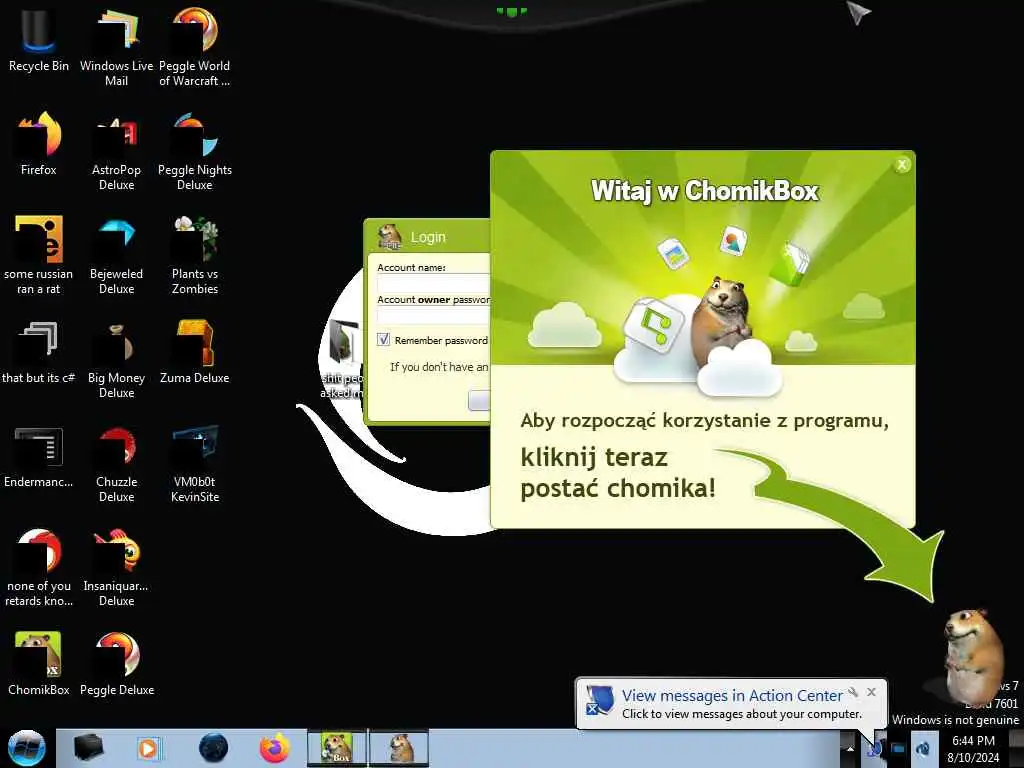Dismiss the Action Center notification balloon
The image size is (1024, 768).
871,692
